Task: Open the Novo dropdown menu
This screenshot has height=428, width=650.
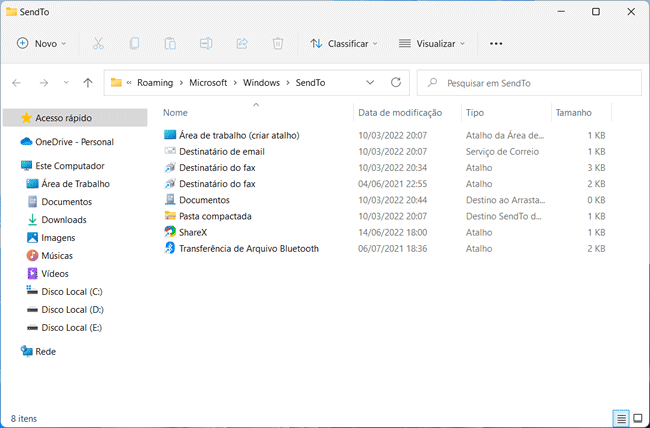Action: 42,44
